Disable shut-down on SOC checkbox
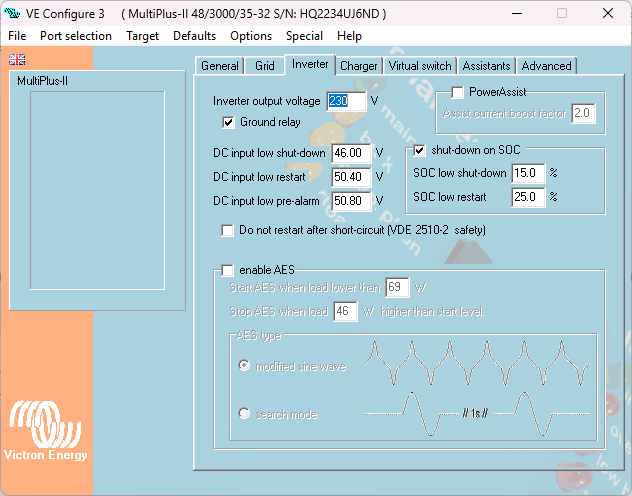632x496 pixels. tap(419, 151)
